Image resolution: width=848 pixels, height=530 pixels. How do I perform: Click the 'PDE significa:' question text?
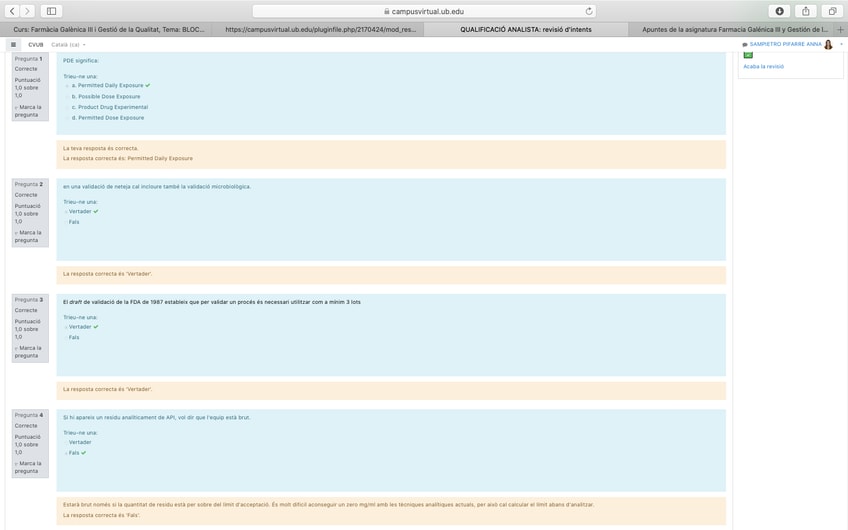tap(81, 61)
